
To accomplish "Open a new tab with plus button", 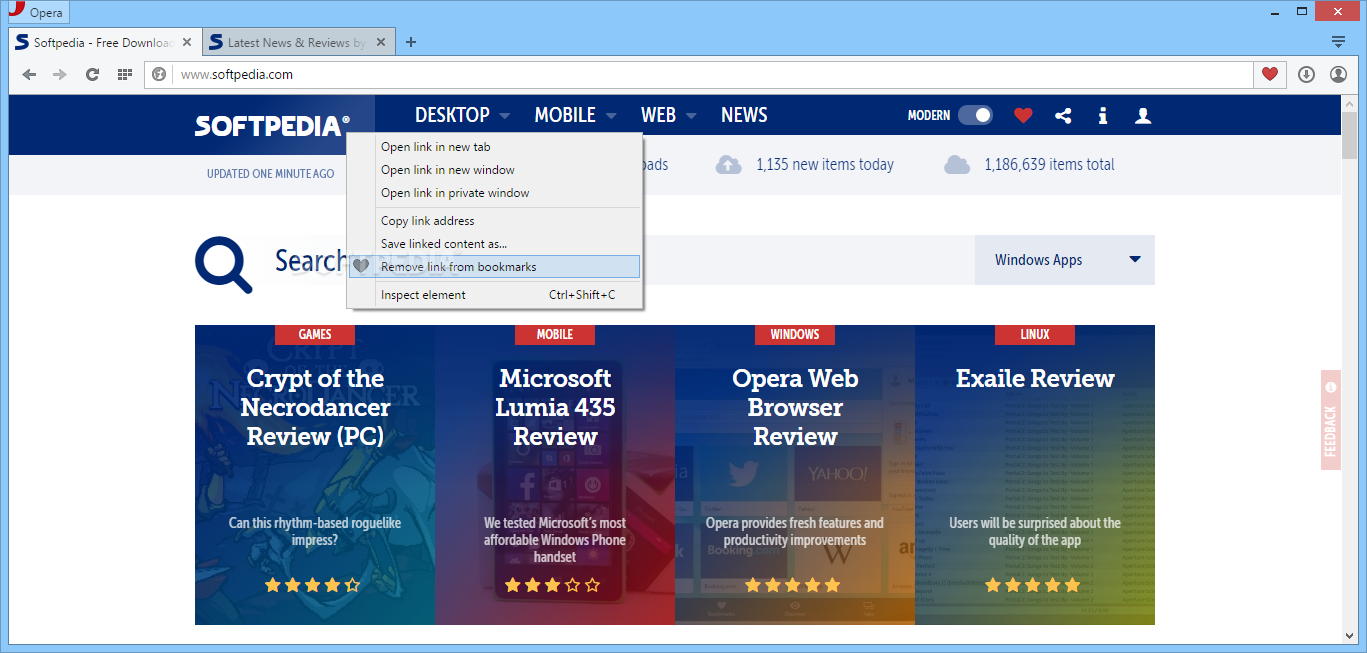I will [x=411, y=42].
